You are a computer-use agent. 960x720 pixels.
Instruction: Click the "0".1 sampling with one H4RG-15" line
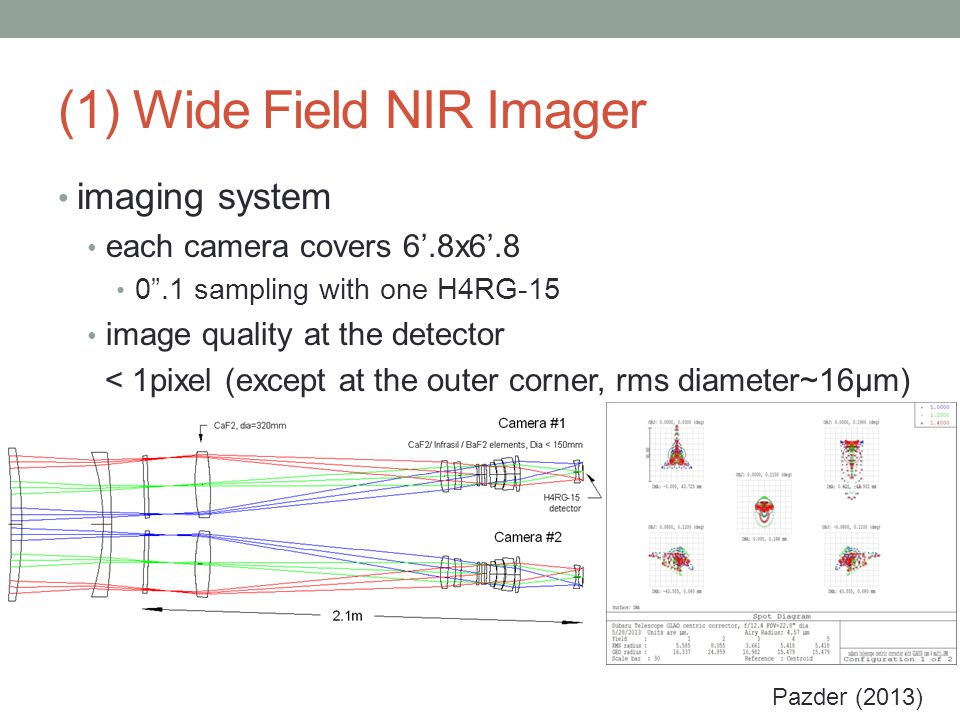tap(347, 289)
